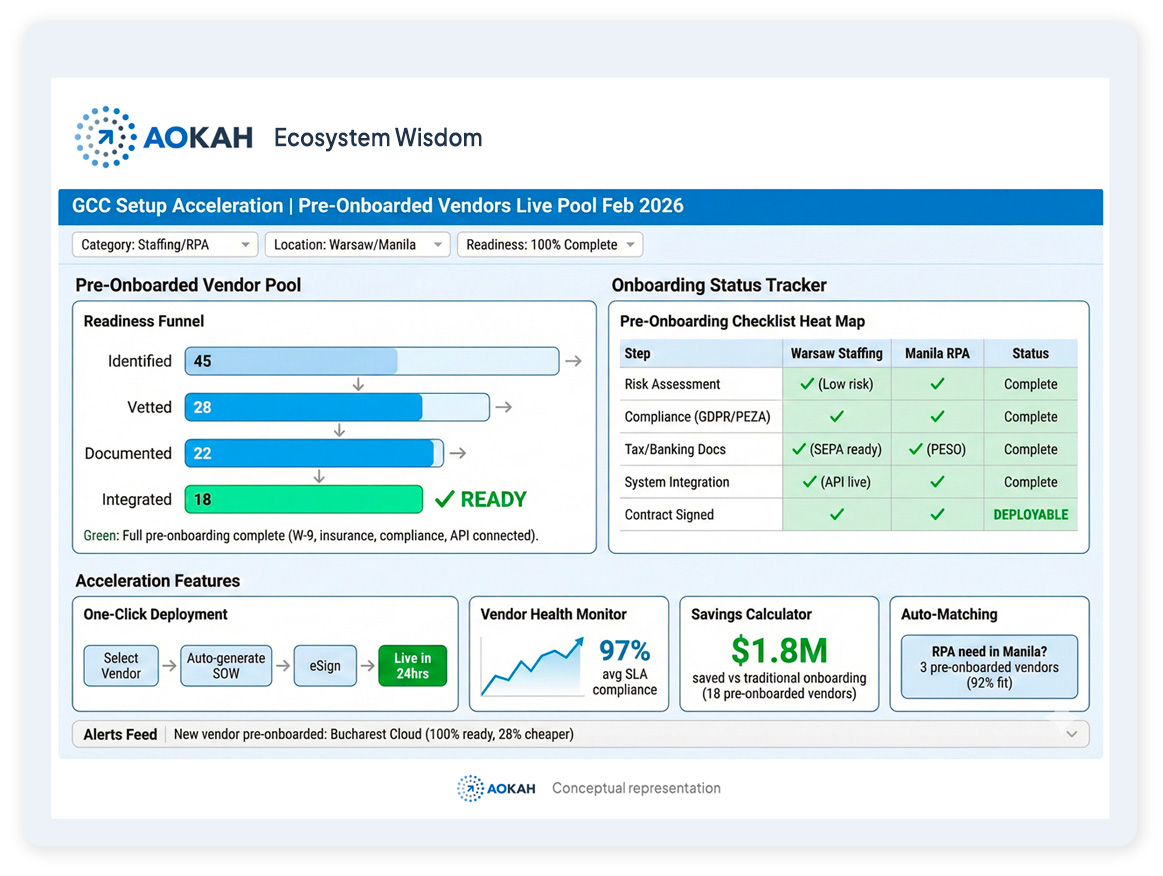Click the One-Click Deployment heading
The height and width of the screenshot is (876, 1163).
coord(155,614)
